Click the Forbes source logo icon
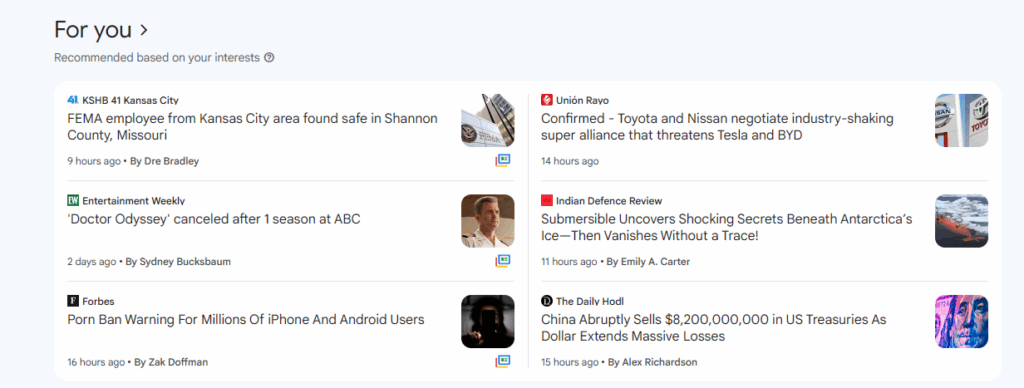 tap(73, 301)
